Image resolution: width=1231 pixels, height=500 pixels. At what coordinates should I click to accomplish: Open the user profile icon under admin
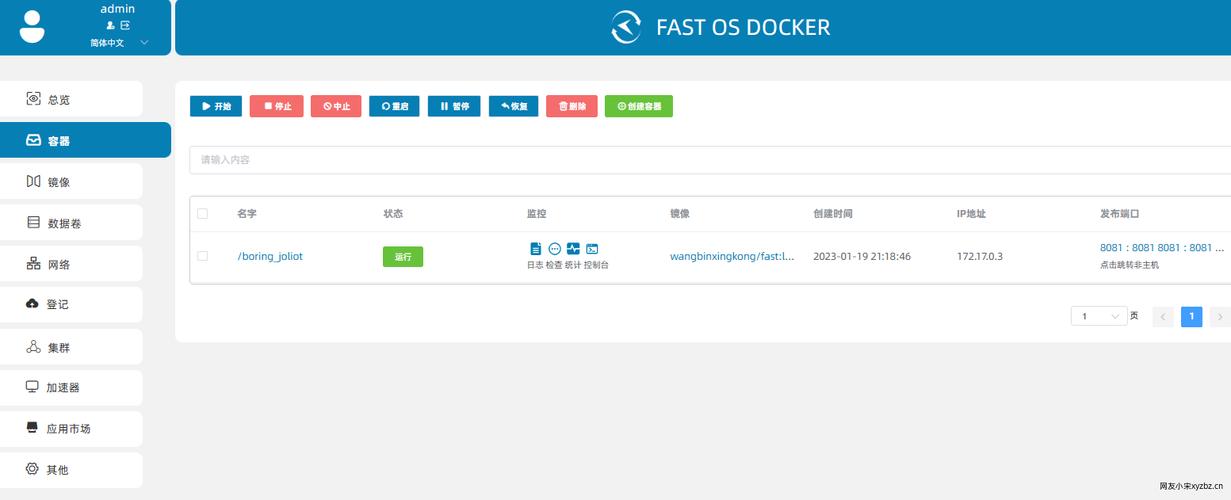coord(110,25)
